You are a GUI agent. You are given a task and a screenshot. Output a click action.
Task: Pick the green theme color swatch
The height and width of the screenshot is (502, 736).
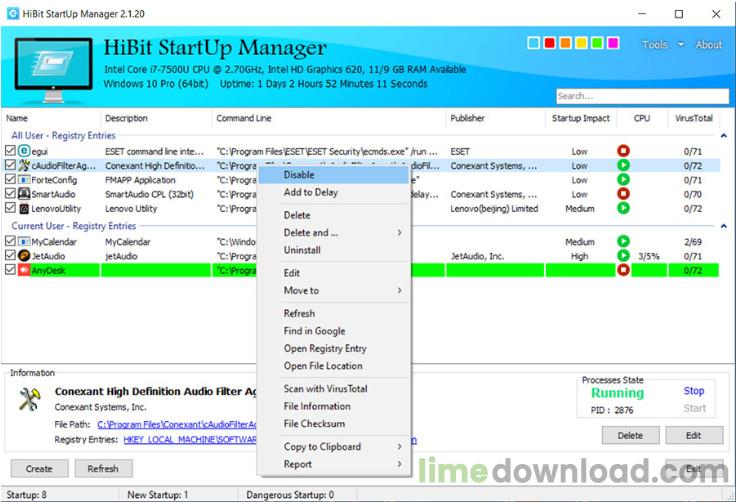(598, 43)
